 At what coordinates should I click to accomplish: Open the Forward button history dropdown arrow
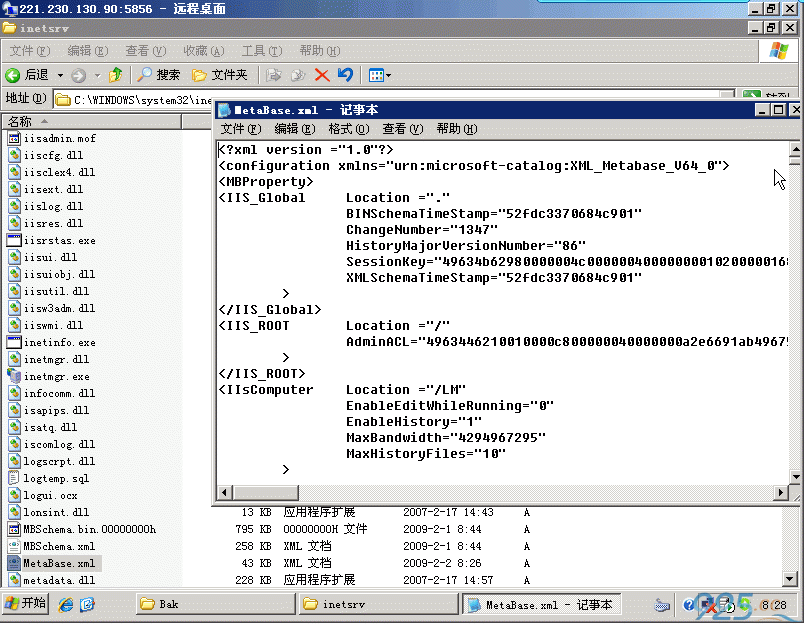[97, 76]
